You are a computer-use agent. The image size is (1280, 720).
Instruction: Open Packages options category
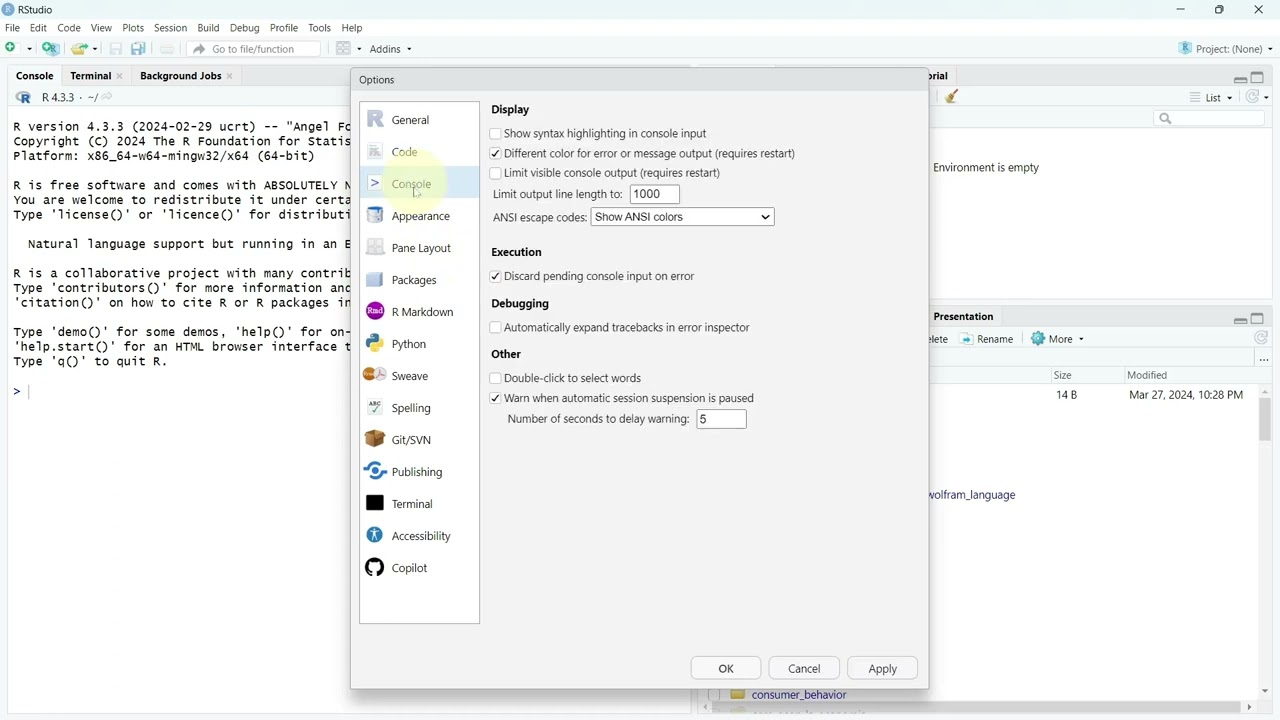click(420, 280)
